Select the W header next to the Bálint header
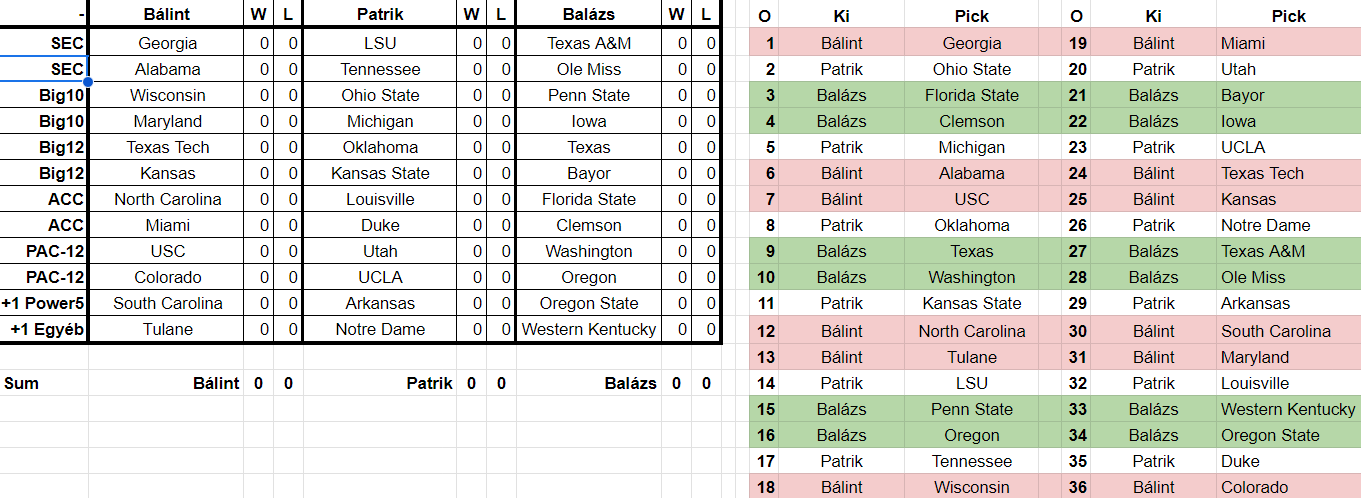Screen dimensions: 1361x498 tap(259, 15)
